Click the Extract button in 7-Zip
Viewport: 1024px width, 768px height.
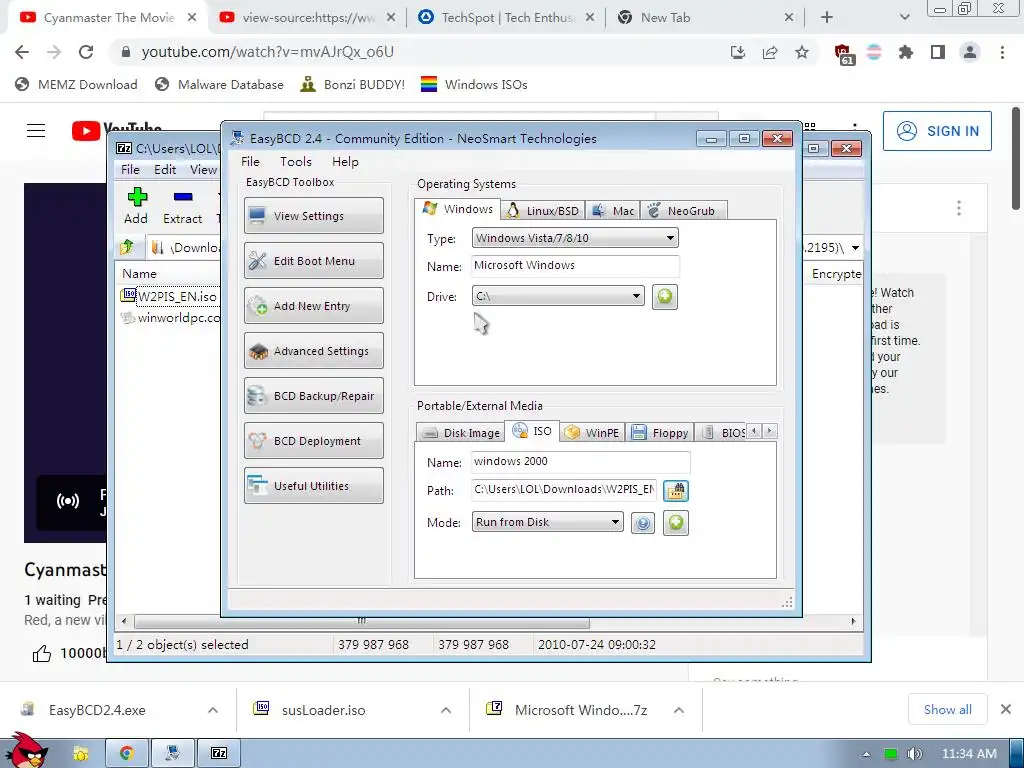pyautogui.click(x=182, y=205)
